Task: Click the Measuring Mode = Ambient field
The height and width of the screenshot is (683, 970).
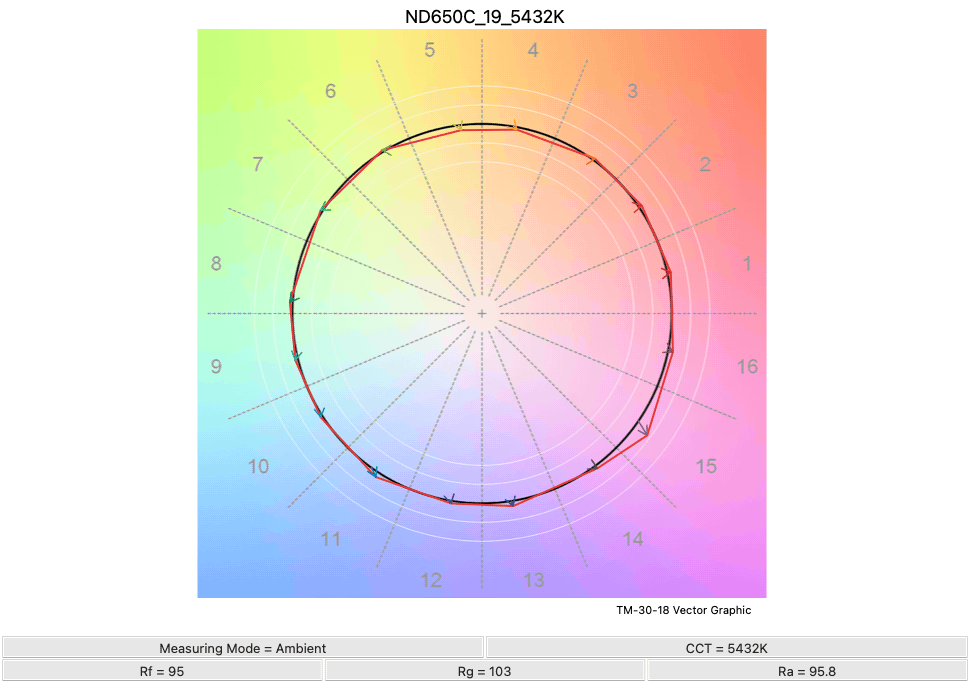Action: pos(242,648)
